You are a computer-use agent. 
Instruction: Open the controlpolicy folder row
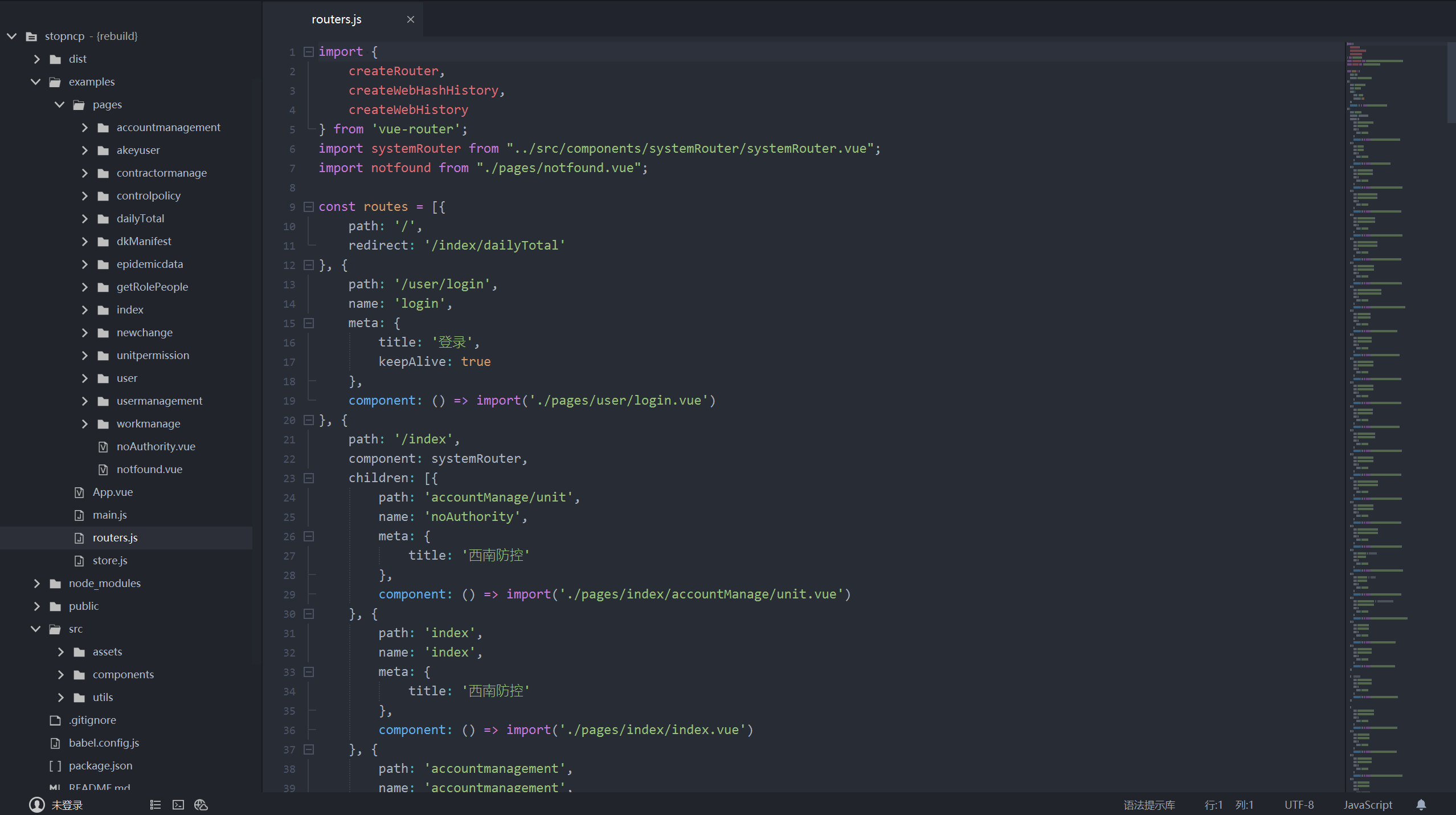pyautogui.click(x=126, y=196)
